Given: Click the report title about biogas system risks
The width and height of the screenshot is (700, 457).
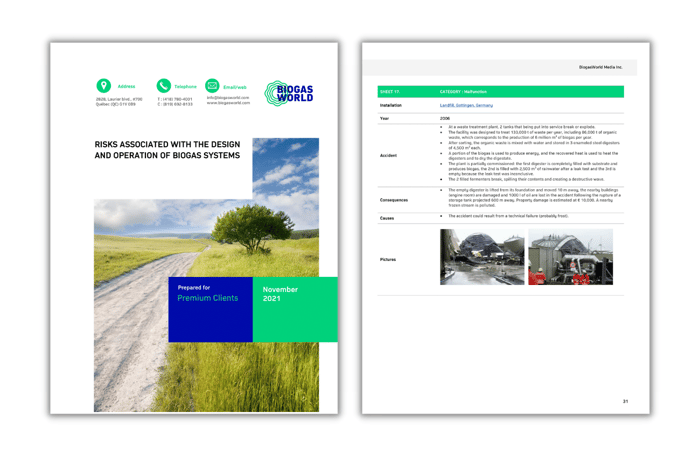Looking at the screenshot, I should click(x=167, y=150).
